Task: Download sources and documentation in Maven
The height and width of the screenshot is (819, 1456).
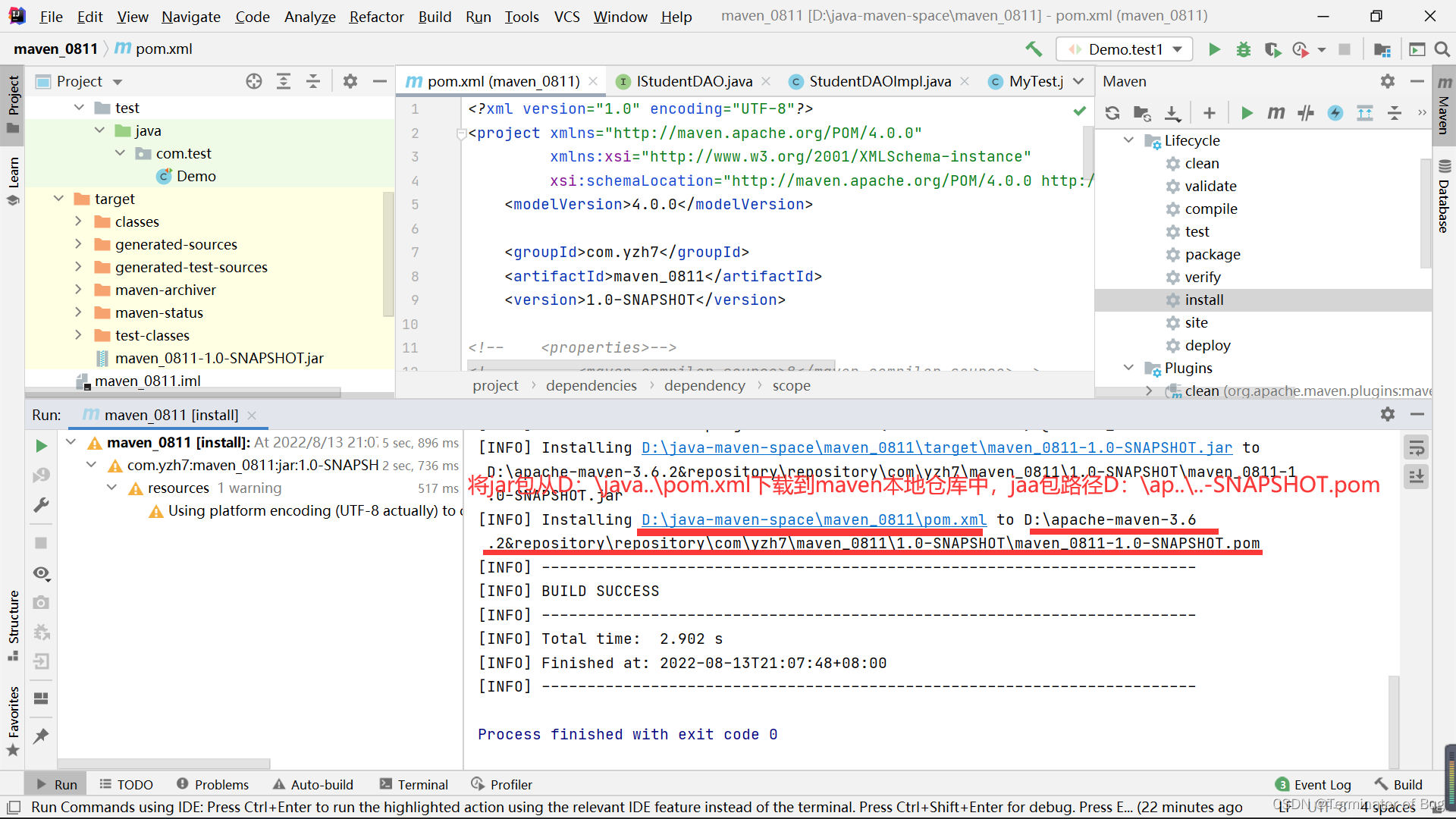Action: pos(1172,113)
